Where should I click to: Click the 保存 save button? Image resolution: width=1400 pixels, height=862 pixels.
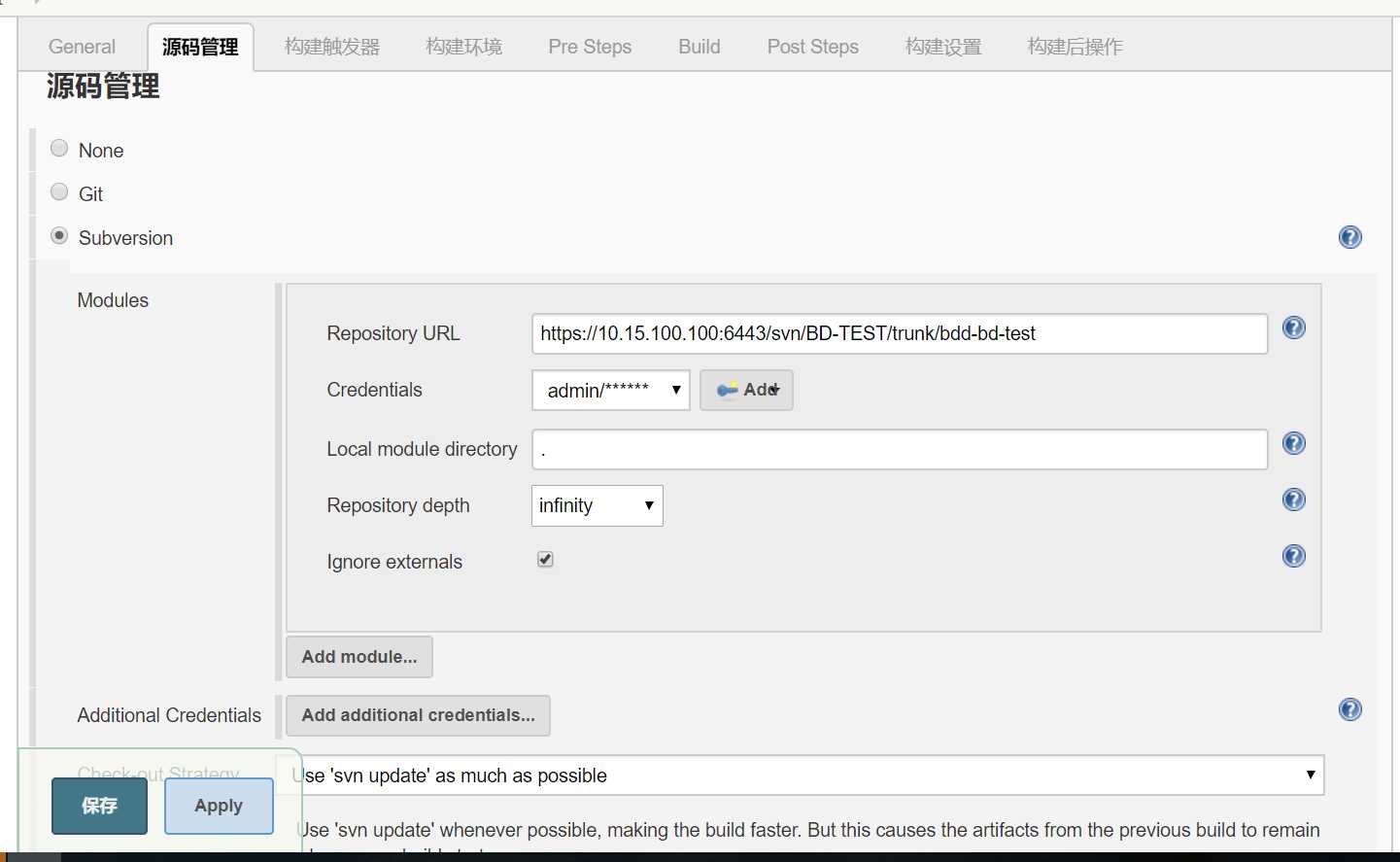click(99, 806)
